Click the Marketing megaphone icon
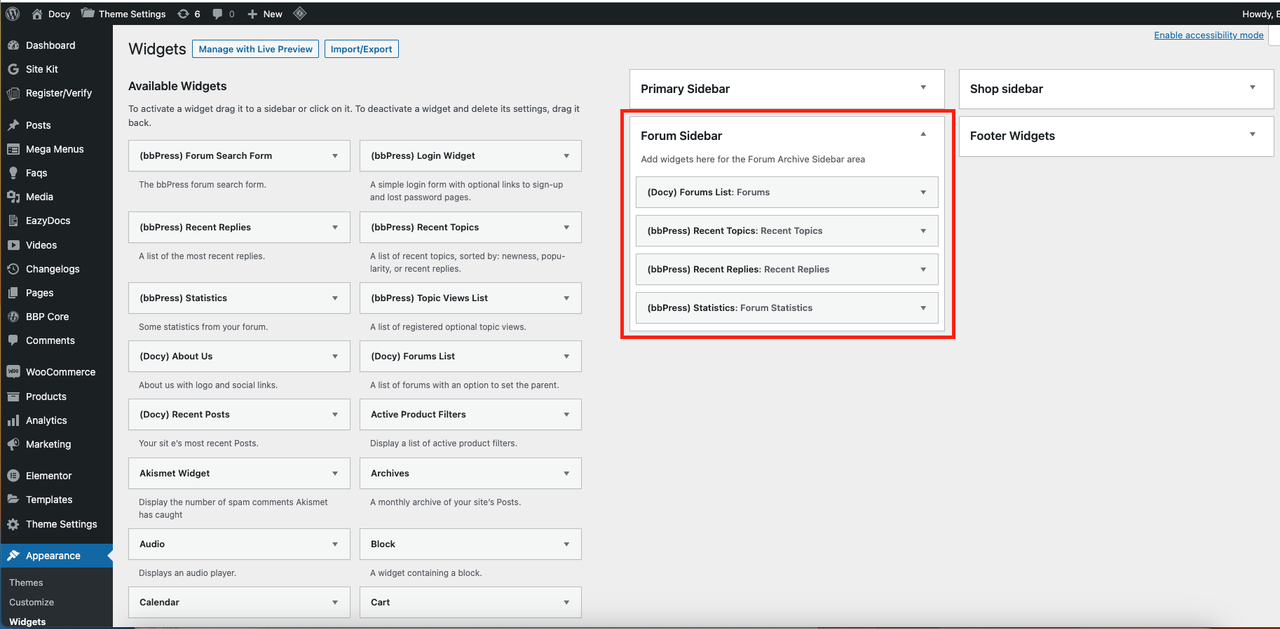Viewport: 1280px width, 629px height. pos(13,444)
